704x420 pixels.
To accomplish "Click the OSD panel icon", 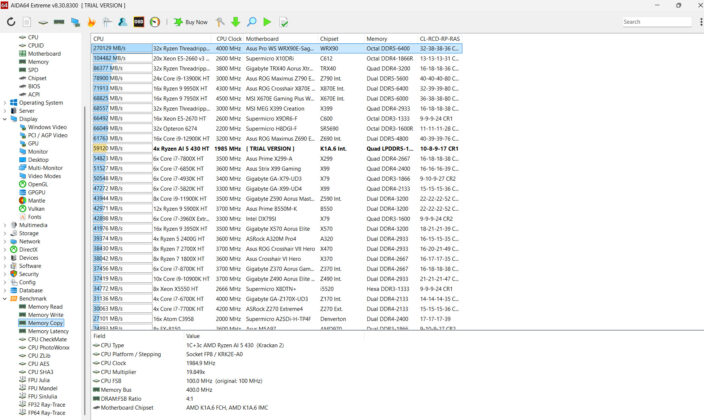I will click(x=139, y=22).
